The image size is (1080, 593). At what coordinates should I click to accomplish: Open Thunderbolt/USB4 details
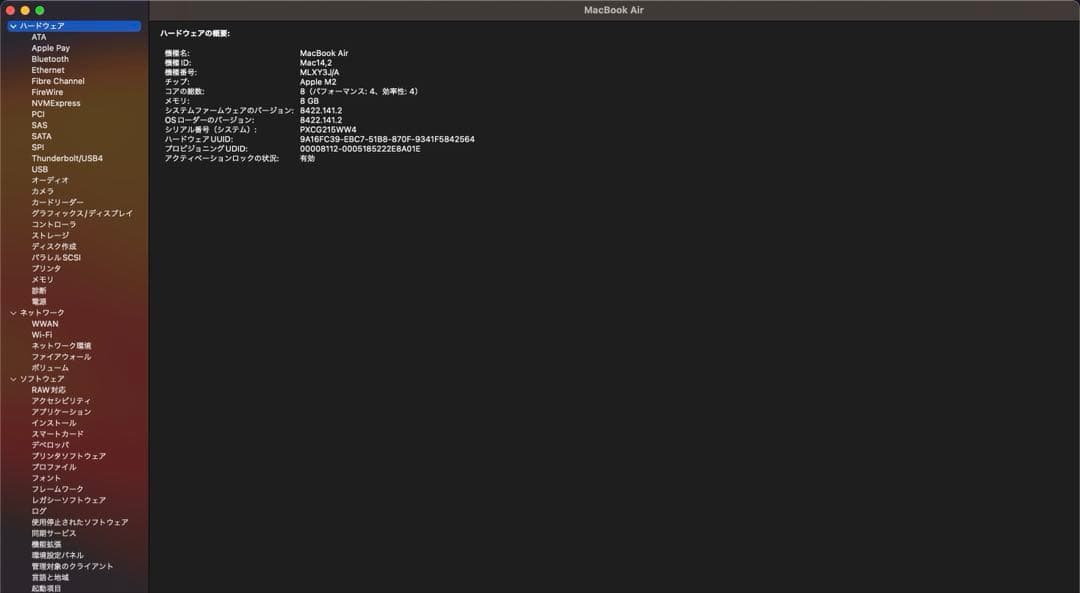(67, 158)
